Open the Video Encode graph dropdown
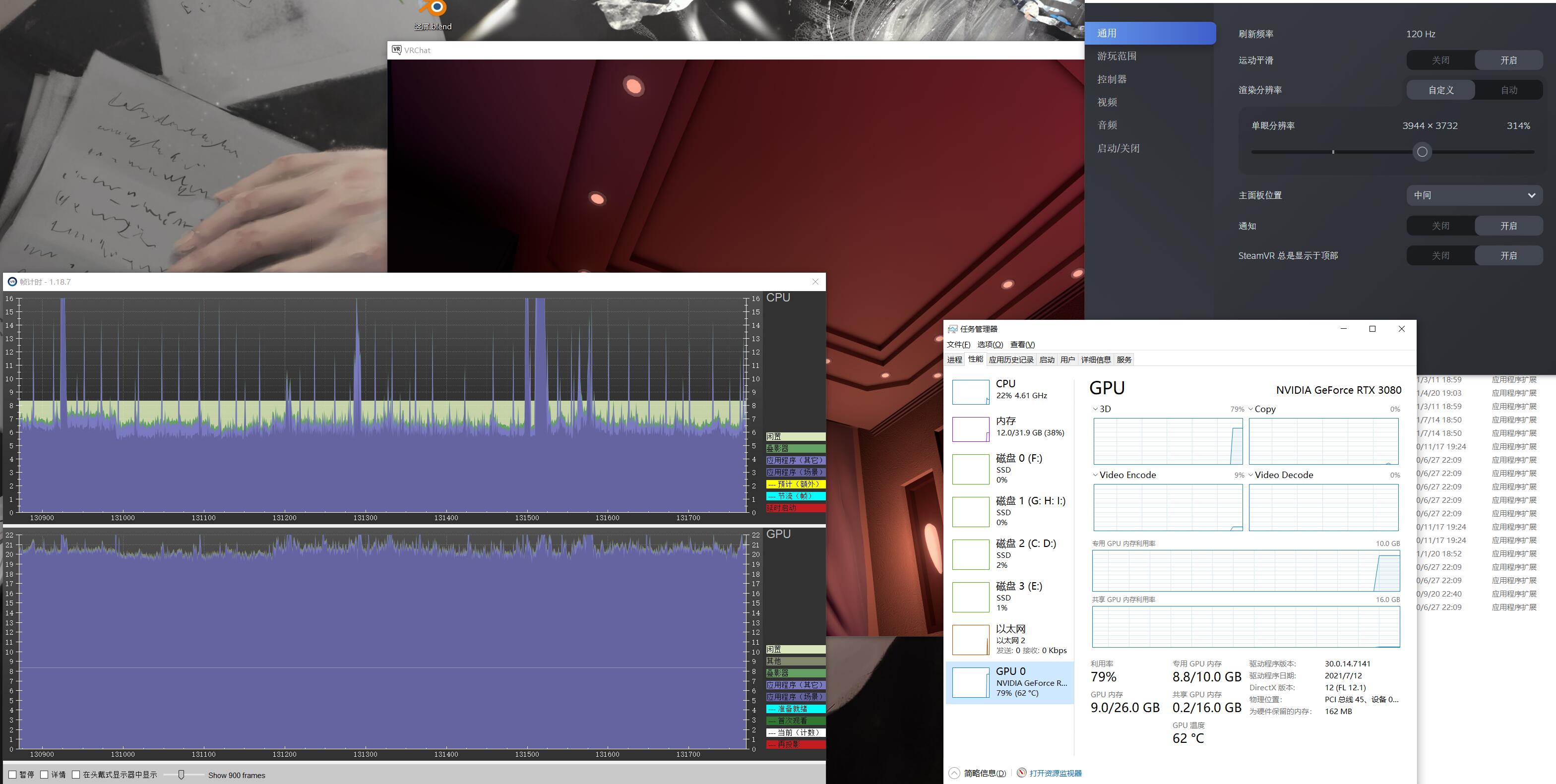Image resolution: width=1556 pixels, height=784 pixels. click(1095, 475)
